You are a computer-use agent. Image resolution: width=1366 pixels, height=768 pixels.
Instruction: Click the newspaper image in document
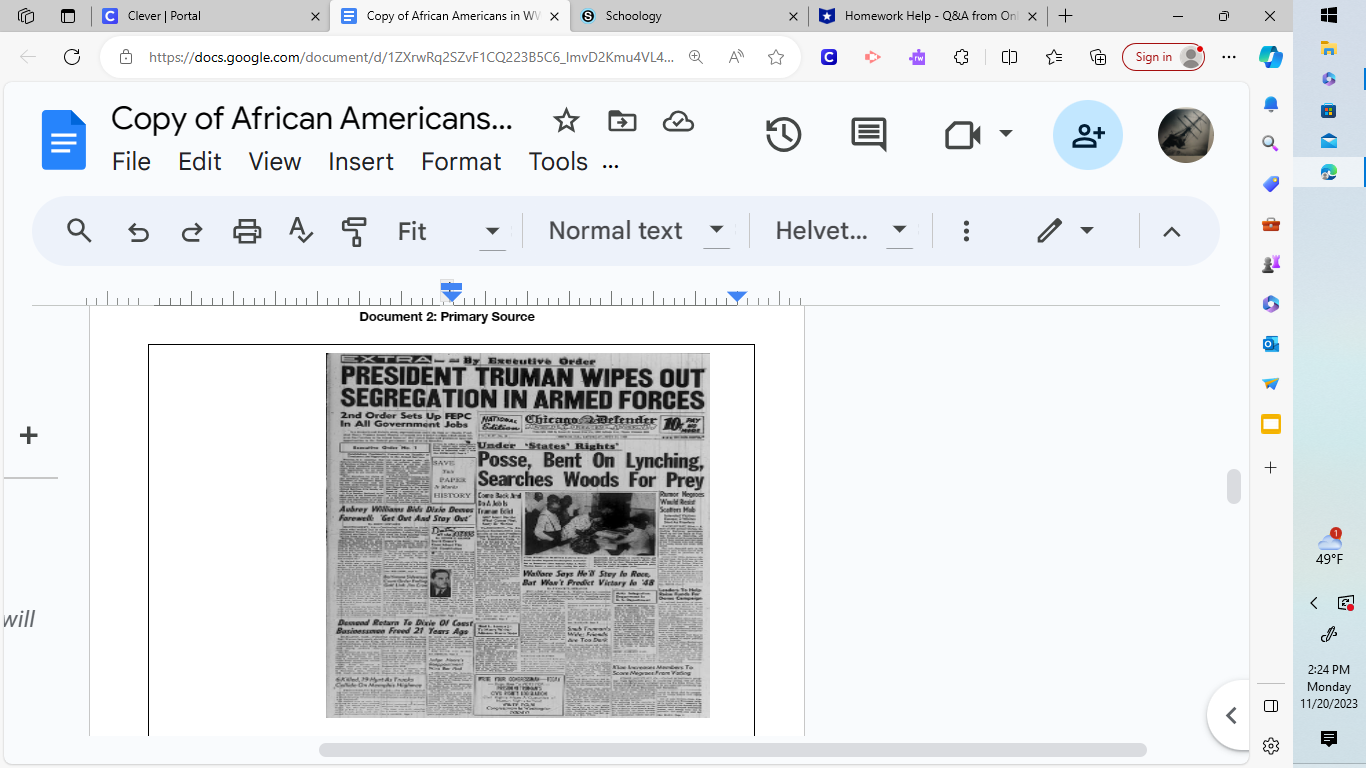coord(518,535)
